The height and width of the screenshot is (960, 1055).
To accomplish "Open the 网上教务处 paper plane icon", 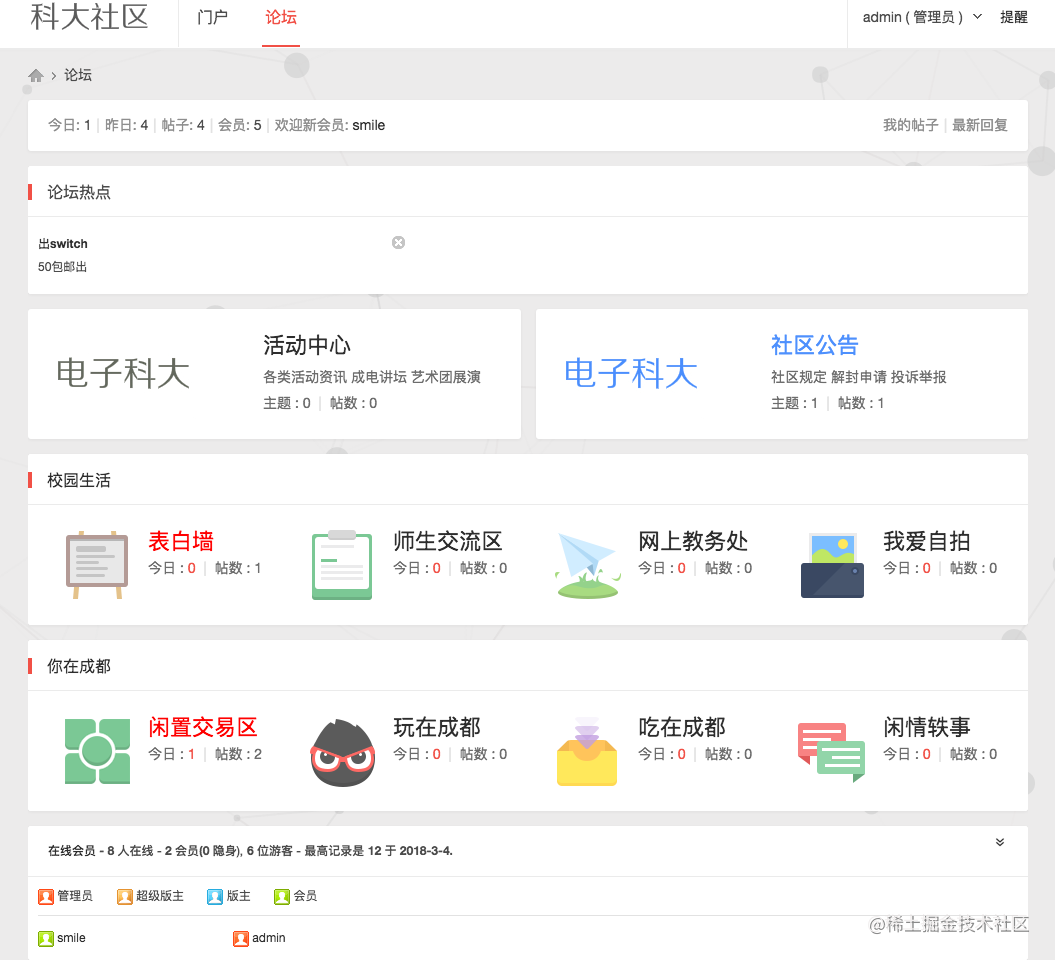I will pyautogui.click(x=587, y=565).
